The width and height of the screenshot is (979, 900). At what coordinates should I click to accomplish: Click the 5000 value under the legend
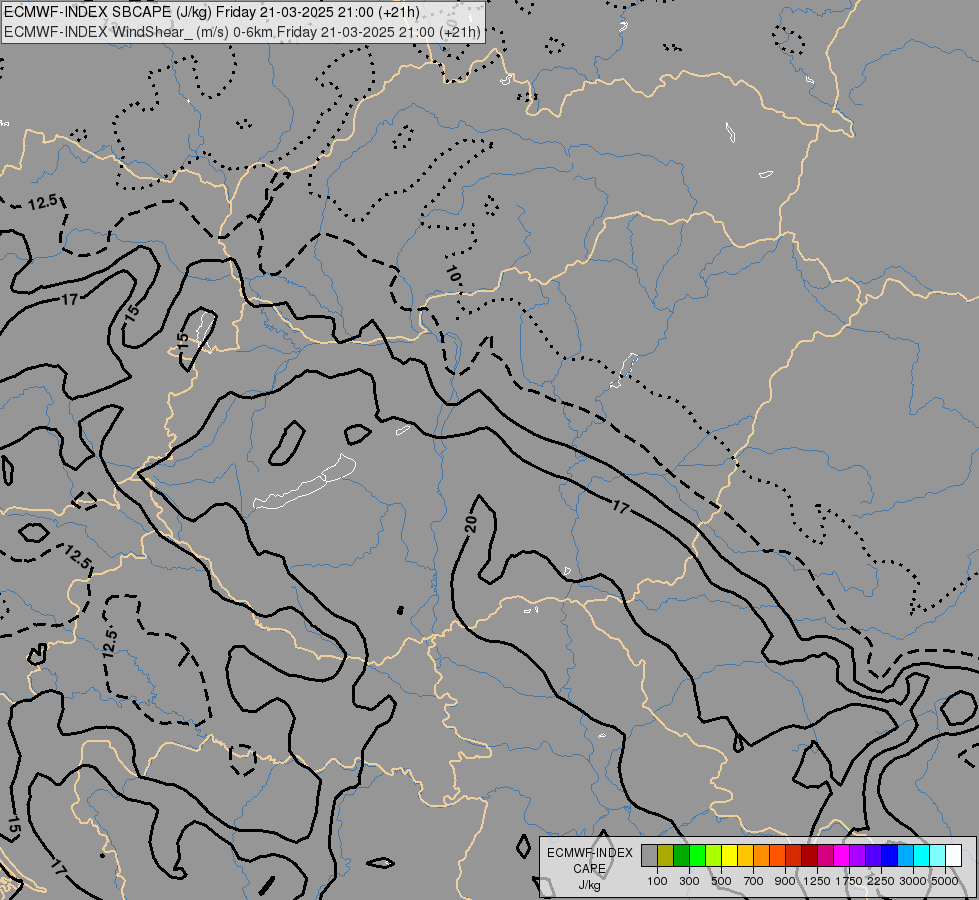click(x=945, y=881)
